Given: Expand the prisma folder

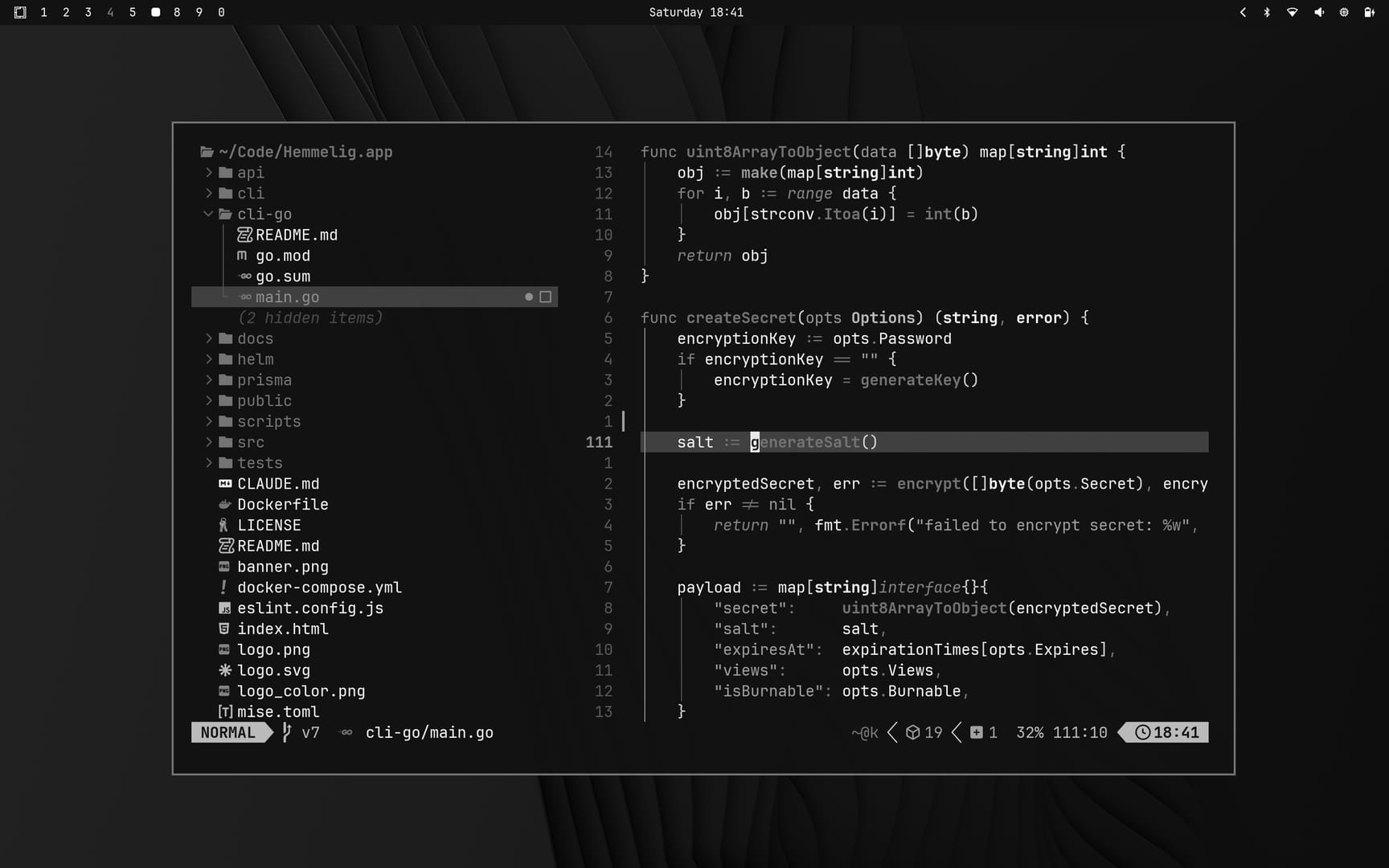Looking at the screenshot, I should (208, 380).
